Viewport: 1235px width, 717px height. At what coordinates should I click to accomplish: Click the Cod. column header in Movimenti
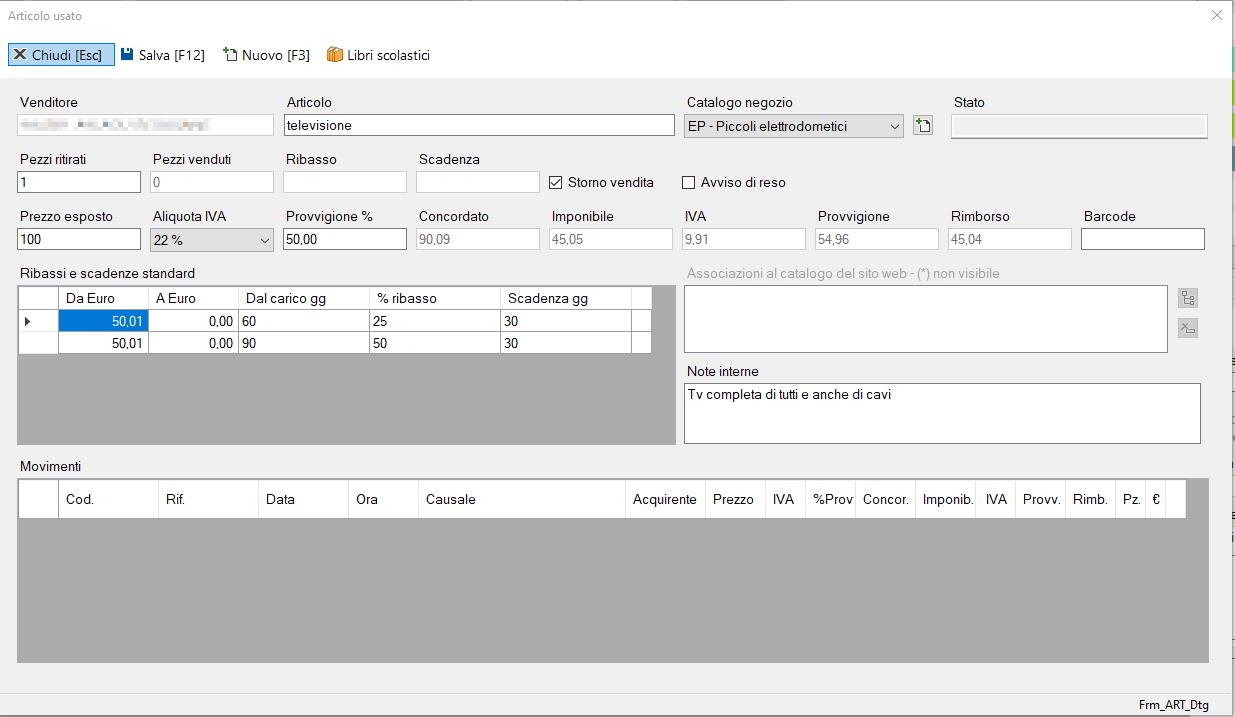(108, 499)
